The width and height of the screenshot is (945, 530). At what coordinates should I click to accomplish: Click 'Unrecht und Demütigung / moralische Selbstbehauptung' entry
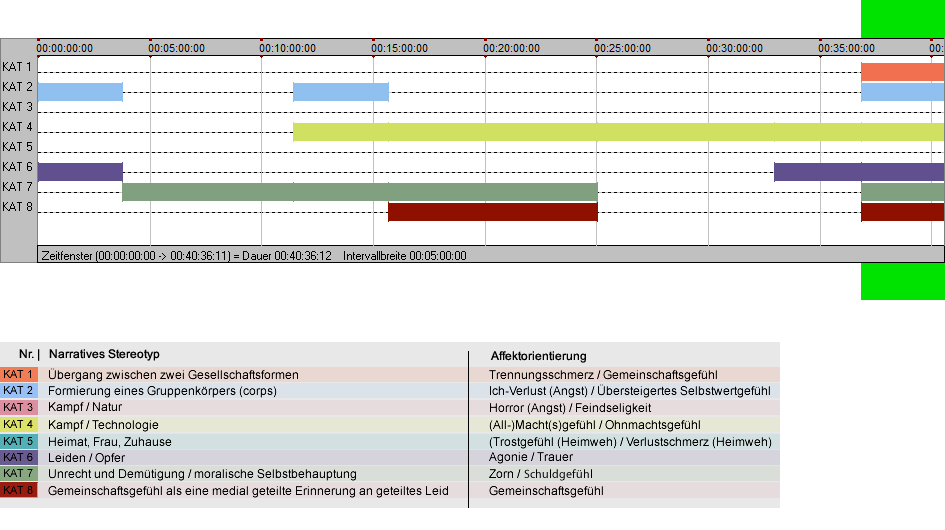point(202,475)
